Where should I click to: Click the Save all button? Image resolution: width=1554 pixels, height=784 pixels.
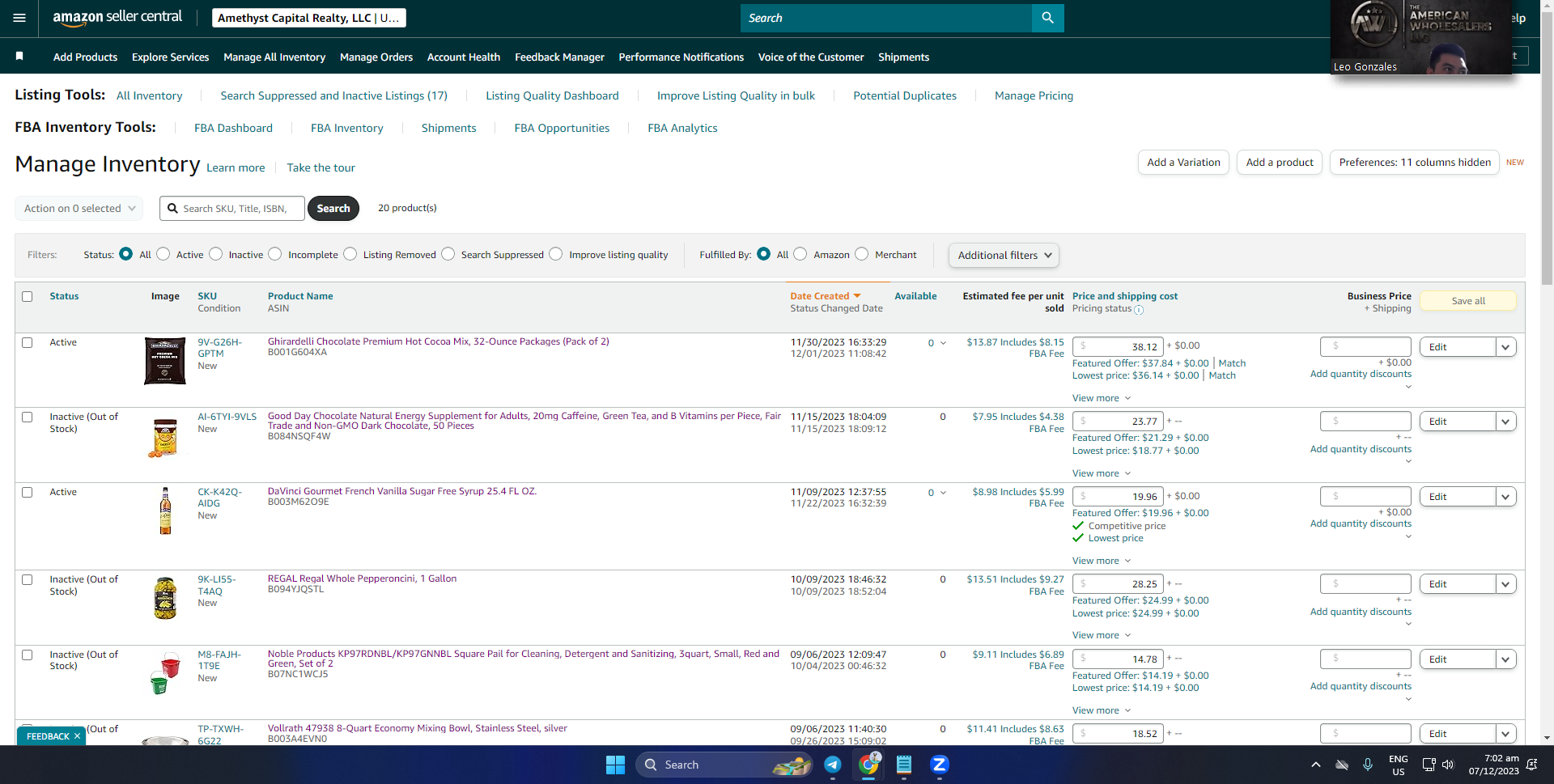(x=1468, y=301)
